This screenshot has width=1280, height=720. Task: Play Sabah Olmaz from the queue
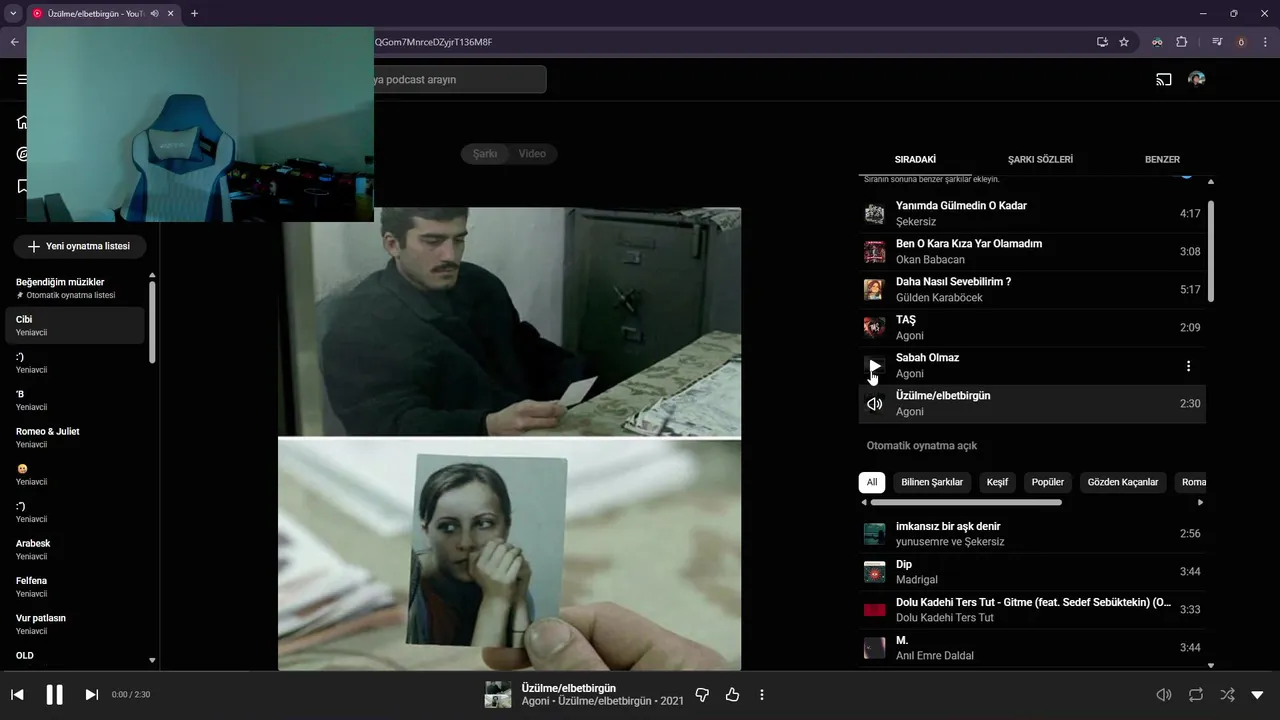(x=875, y=366)
